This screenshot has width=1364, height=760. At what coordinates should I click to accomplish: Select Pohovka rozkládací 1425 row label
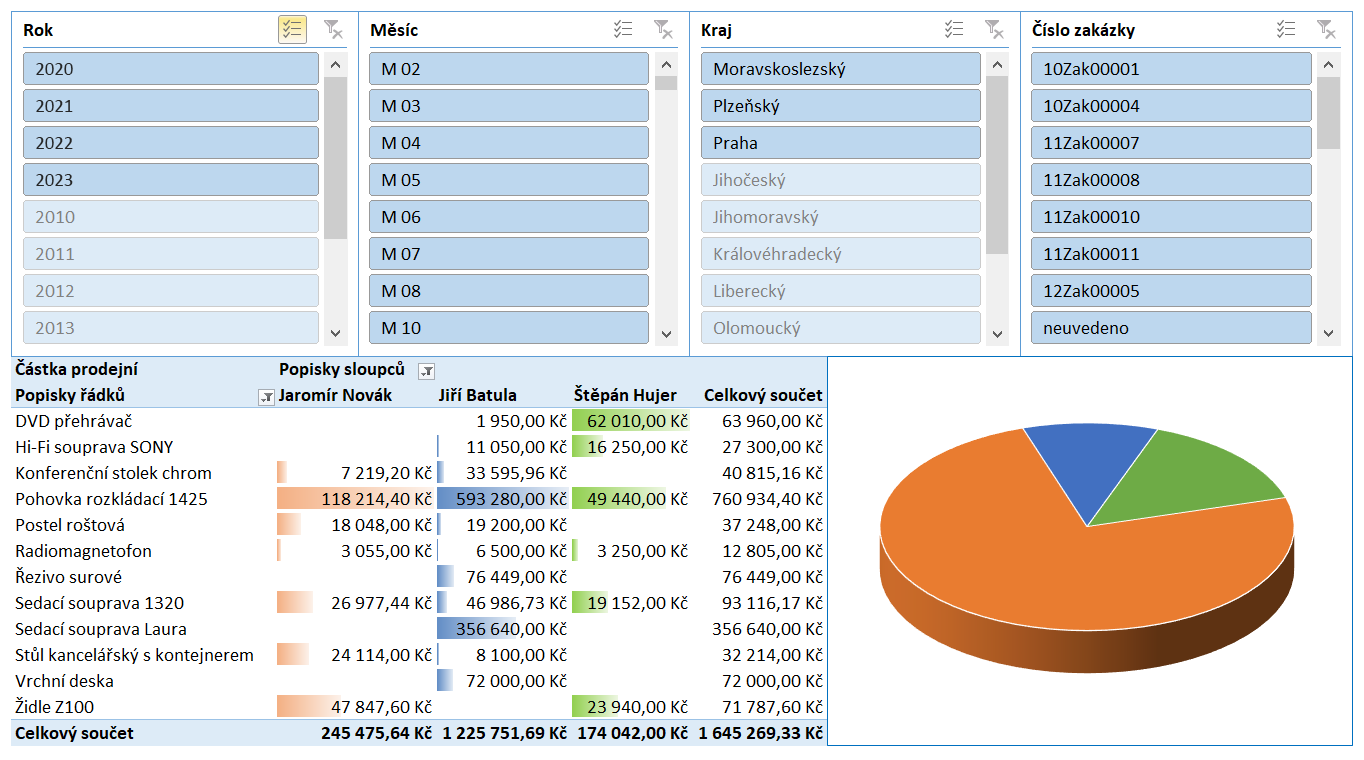point(111,499)
